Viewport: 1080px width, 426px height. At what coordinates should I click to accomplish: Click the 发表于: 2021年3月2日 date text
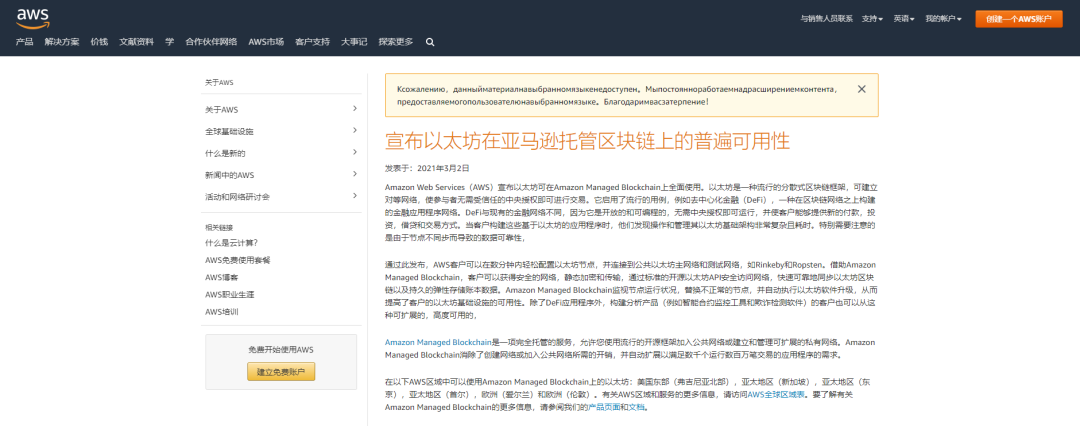(x=427, y=168)
